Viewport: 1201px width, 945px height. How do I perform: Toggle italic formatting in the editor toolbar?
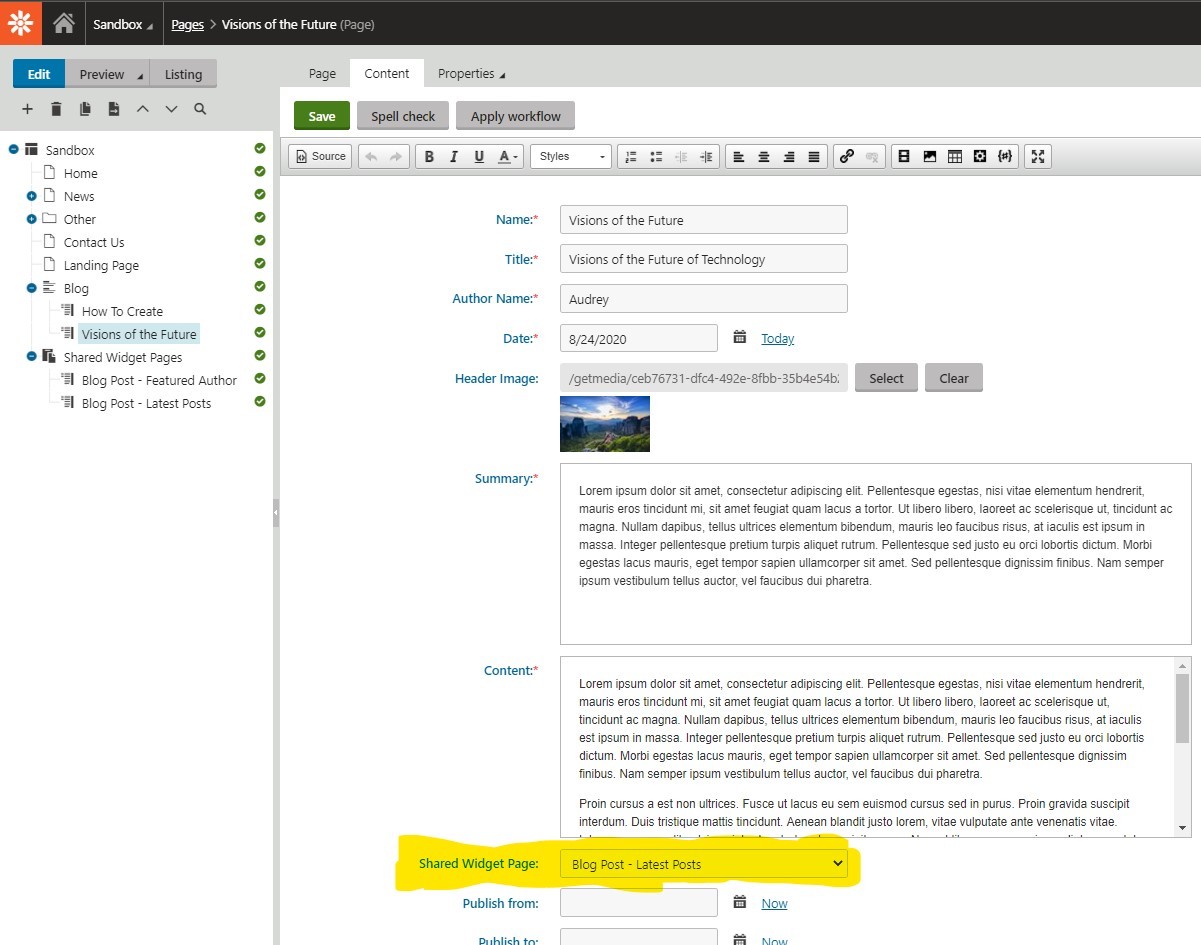(454, 156)
